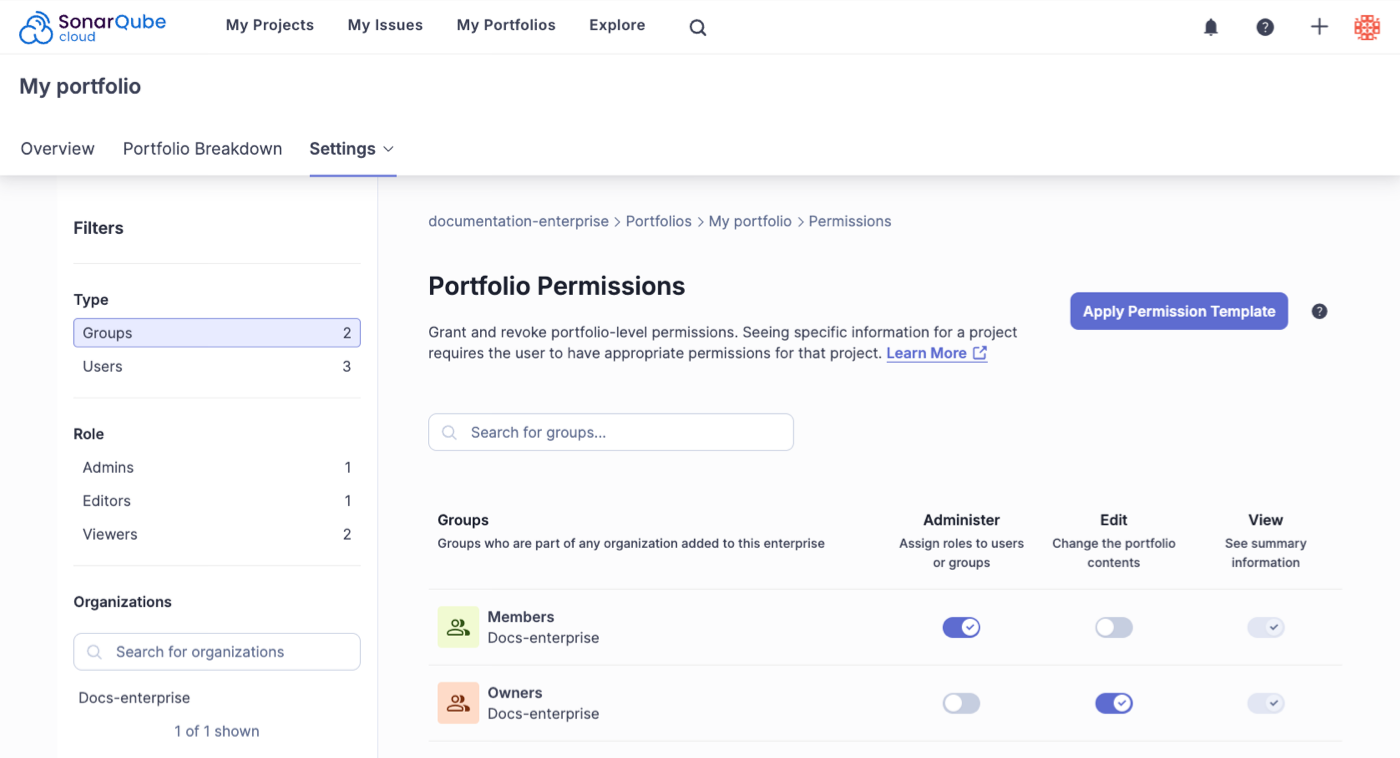Select the Groups type filter
Screen dimensions: 1400x758
click(217, 333)
